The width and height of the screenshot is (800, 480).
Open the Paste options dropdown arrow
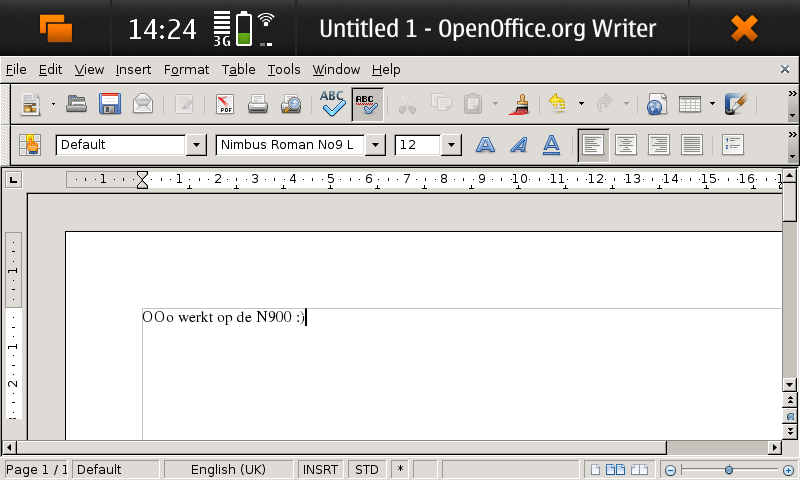coord(495,104)
